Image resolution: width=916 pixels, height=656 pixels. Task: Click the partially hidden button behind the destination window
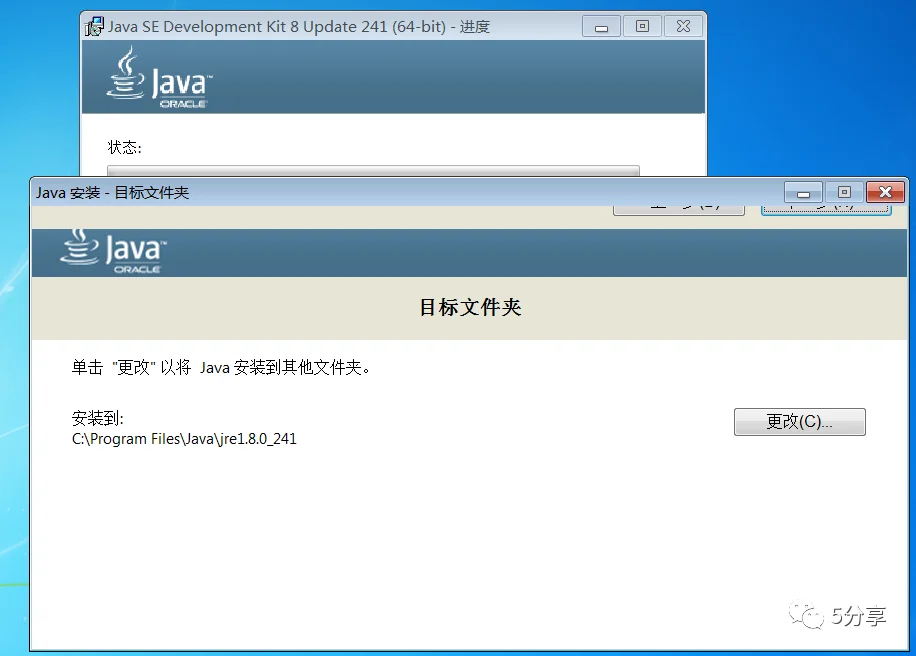[x=679, y=205]
